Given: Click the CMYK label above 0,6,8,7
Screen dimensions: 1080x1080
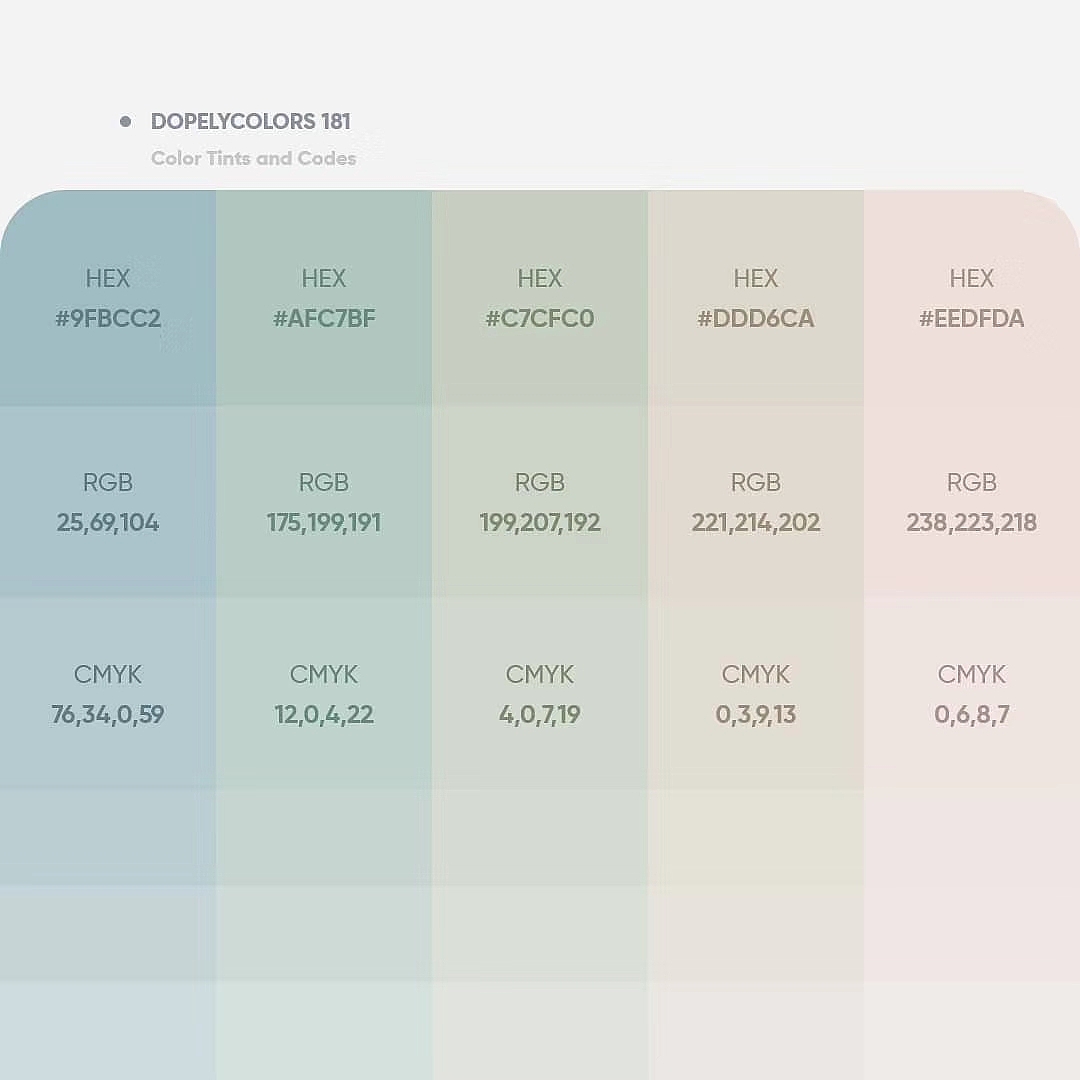Looking at the screenshot, I should [972, 674].
